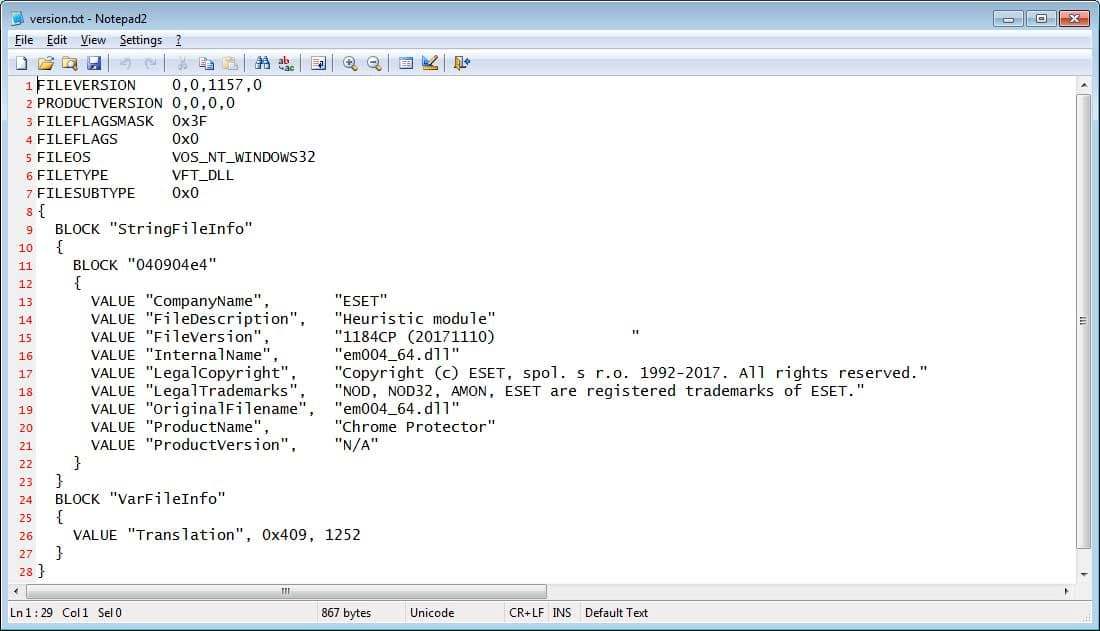This screenshot has width=1100, height=631.
Task: Click the Exit toolbar icon
Action: (x=462, y=63)
